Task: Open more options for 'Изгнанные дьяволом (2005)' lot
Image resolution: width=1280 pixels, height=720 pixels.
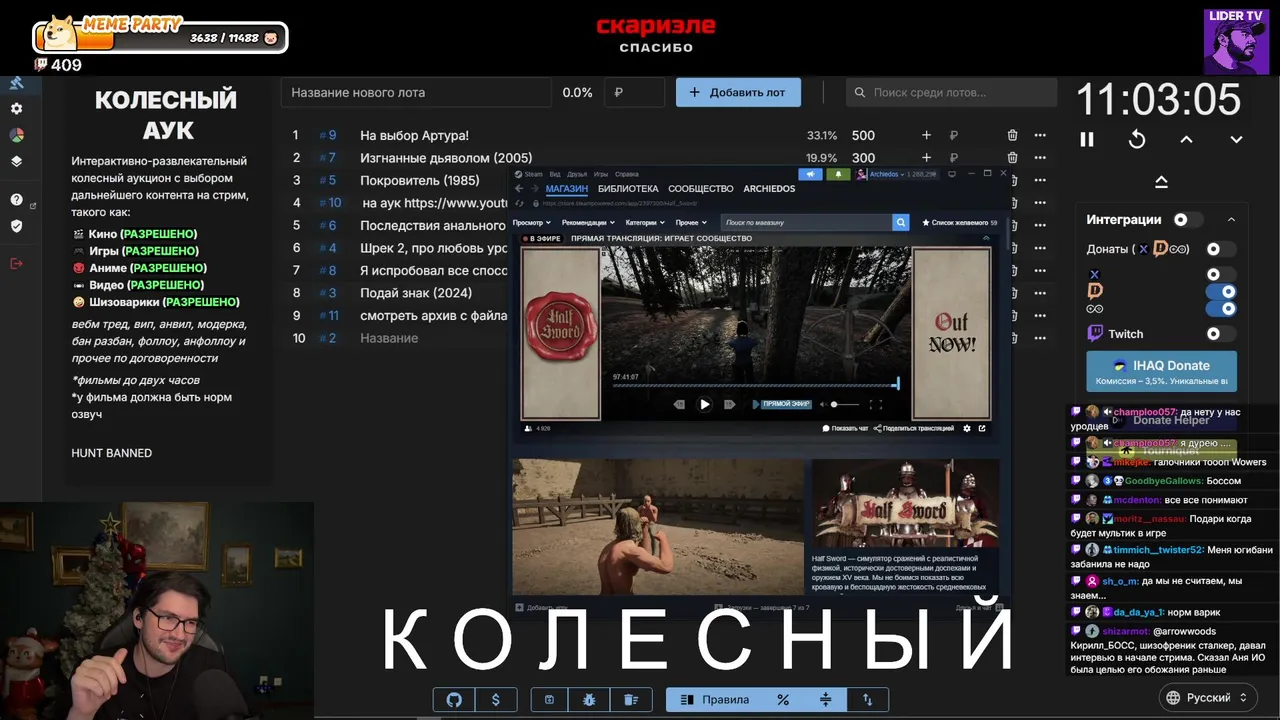Action: click(x=1040, y=158)
